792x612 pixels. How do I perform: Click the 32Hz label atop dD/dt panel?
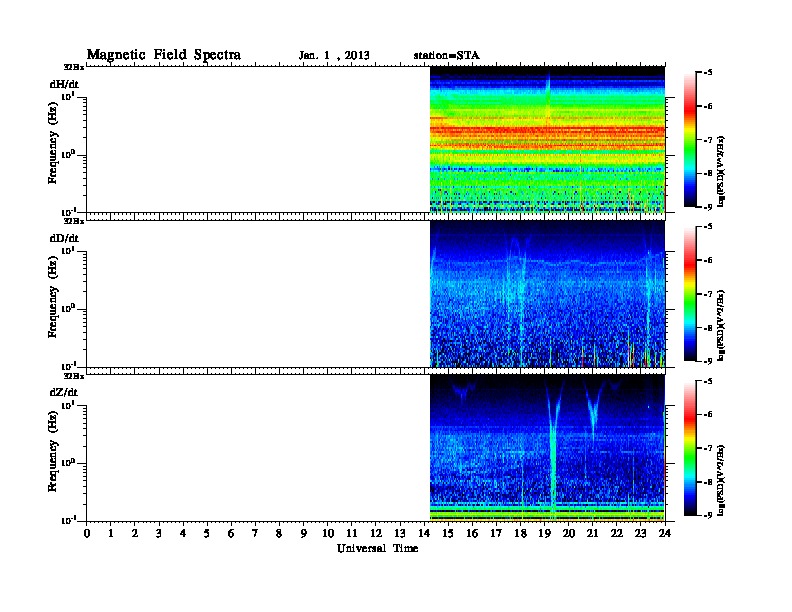(x=74, y=221)
